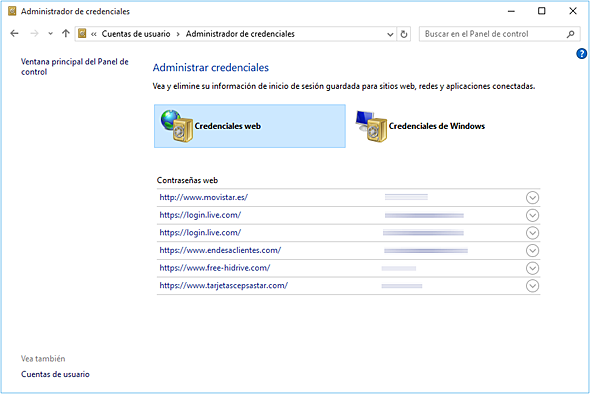The width and height of the screenshot is (590, 394).
Task: Open Ventana principal del Panel de control
Action: point(75,67)
